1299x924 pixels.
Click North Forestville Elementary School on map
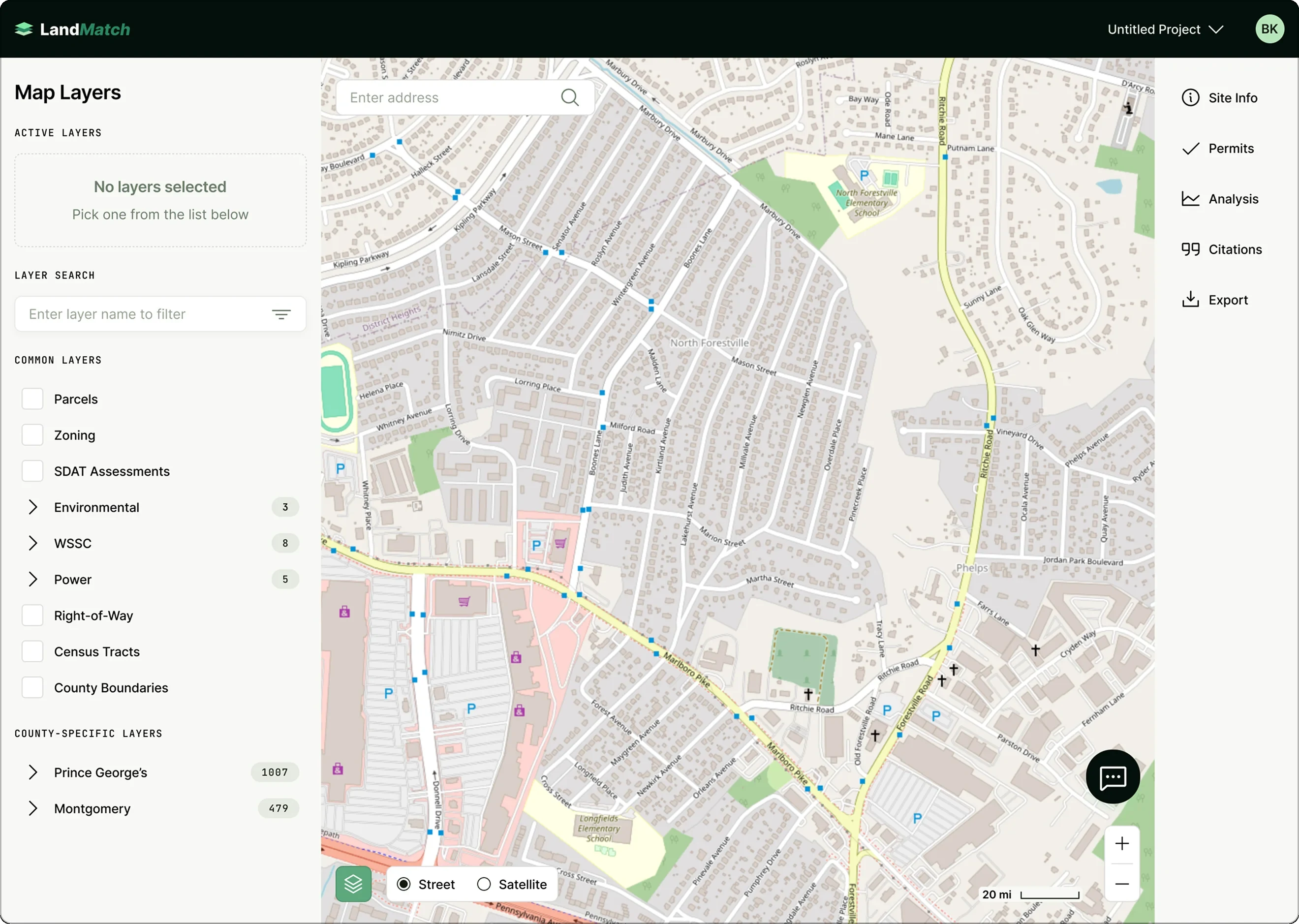[866, 203]
